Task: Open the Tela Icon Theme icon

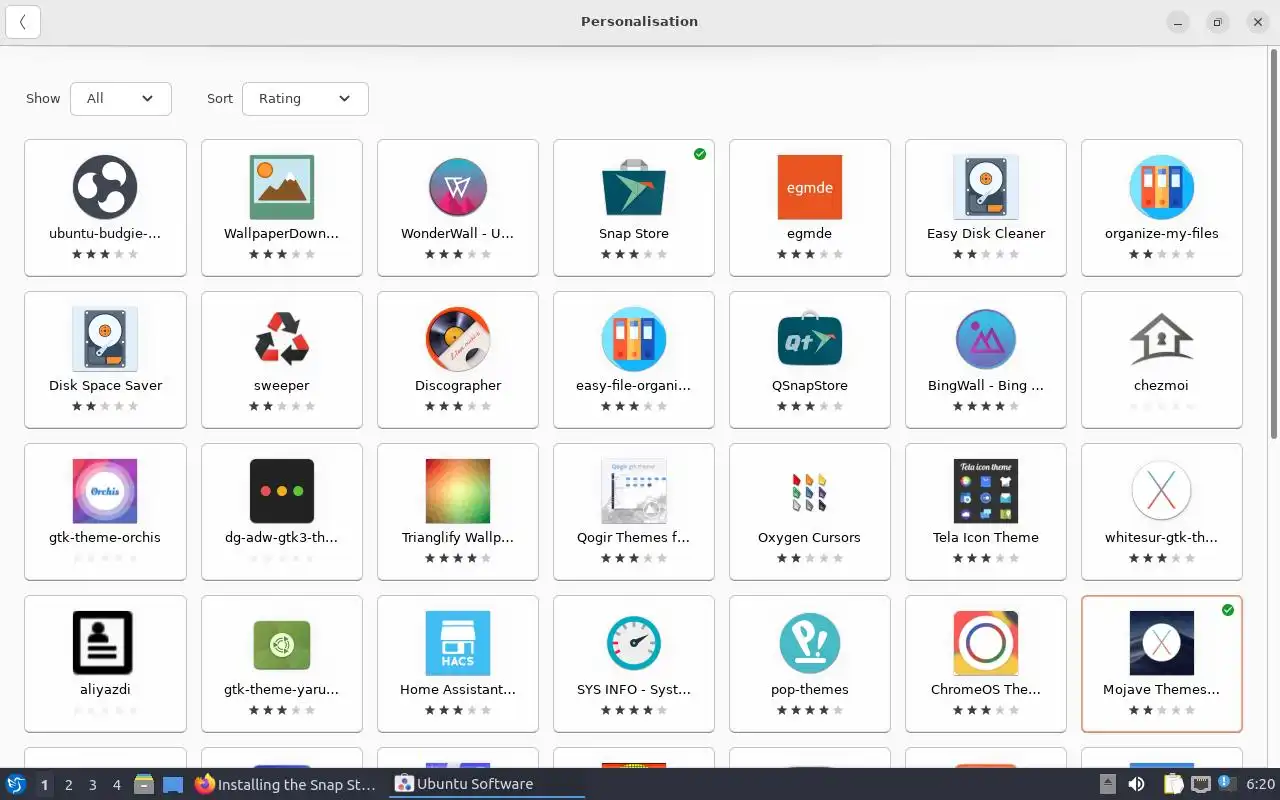Action: [x=986, y=491]
